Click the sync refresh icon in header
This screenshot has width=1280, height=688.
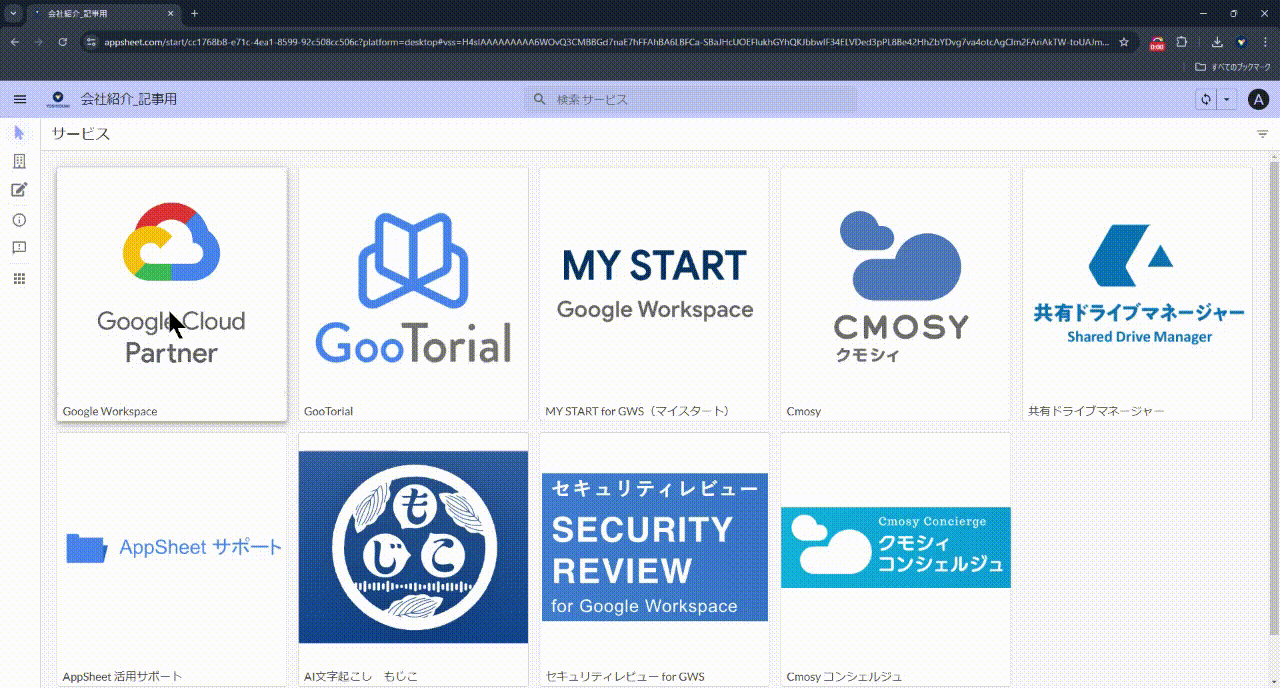[x=1206, y=100]
